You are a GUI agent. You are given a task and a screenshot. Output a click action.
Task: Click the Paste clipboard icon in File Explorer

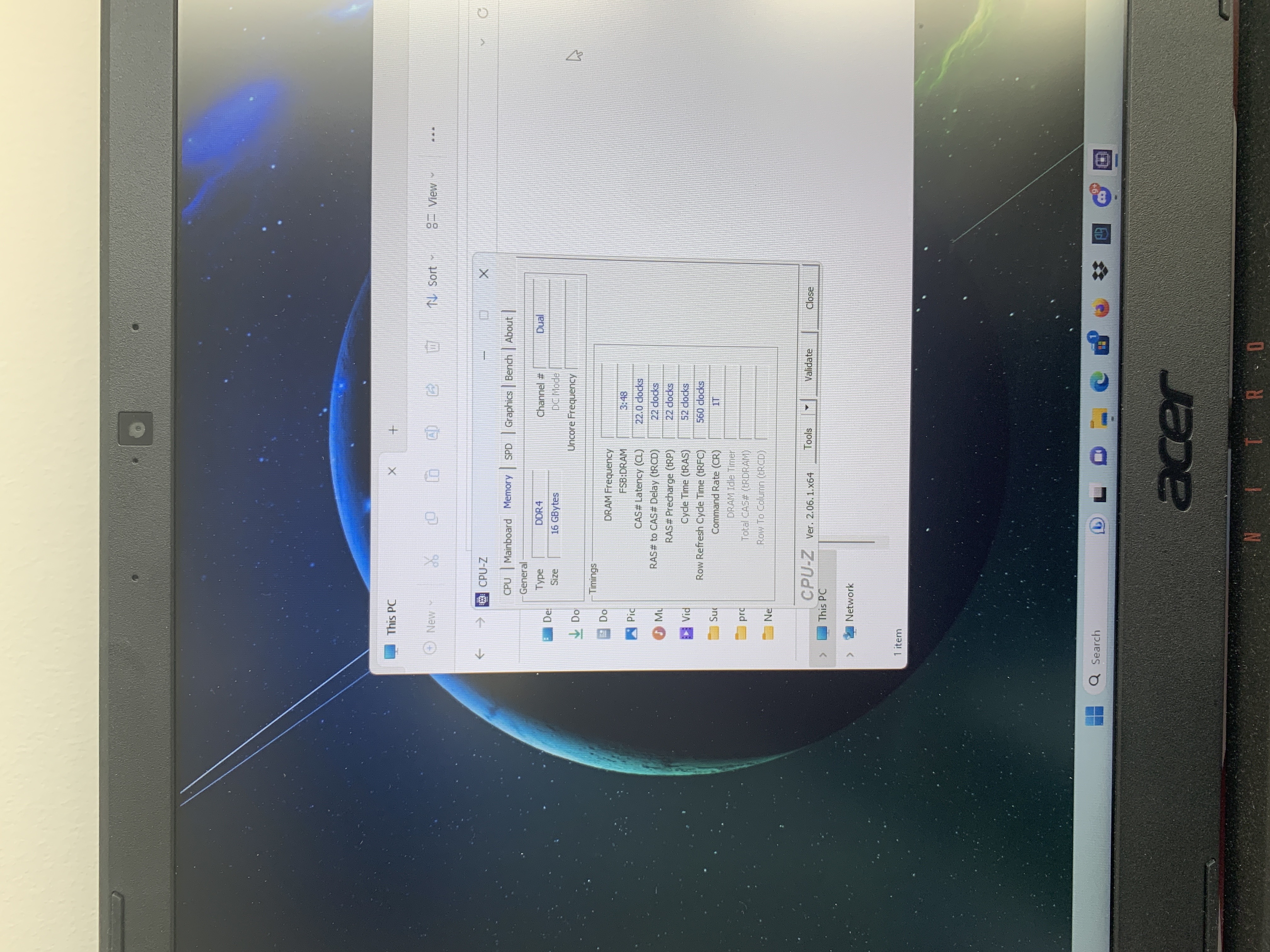pos(432,474)
